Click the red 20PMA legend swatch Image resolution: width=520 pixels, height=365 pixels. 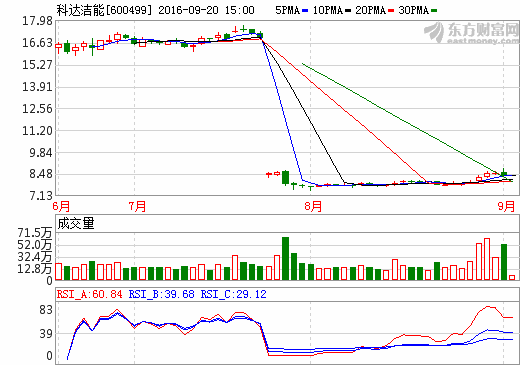click(391, 11)
